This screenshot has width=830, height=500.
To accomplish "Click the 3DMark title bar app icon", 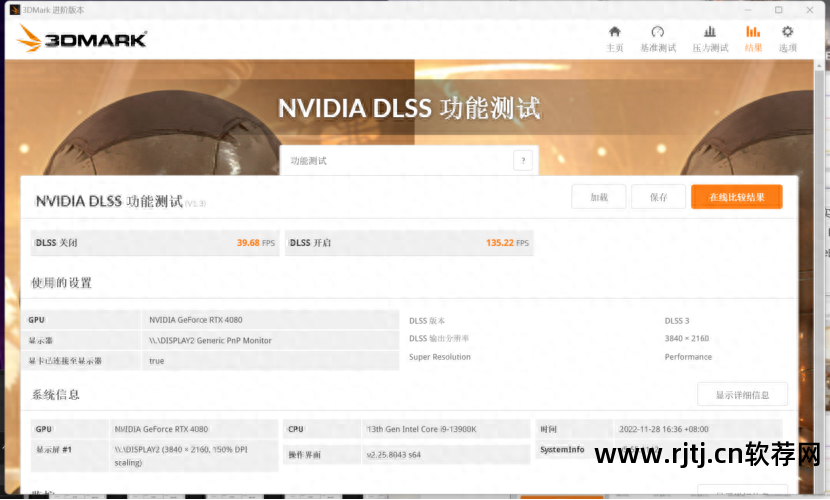I will coord(15,10).
